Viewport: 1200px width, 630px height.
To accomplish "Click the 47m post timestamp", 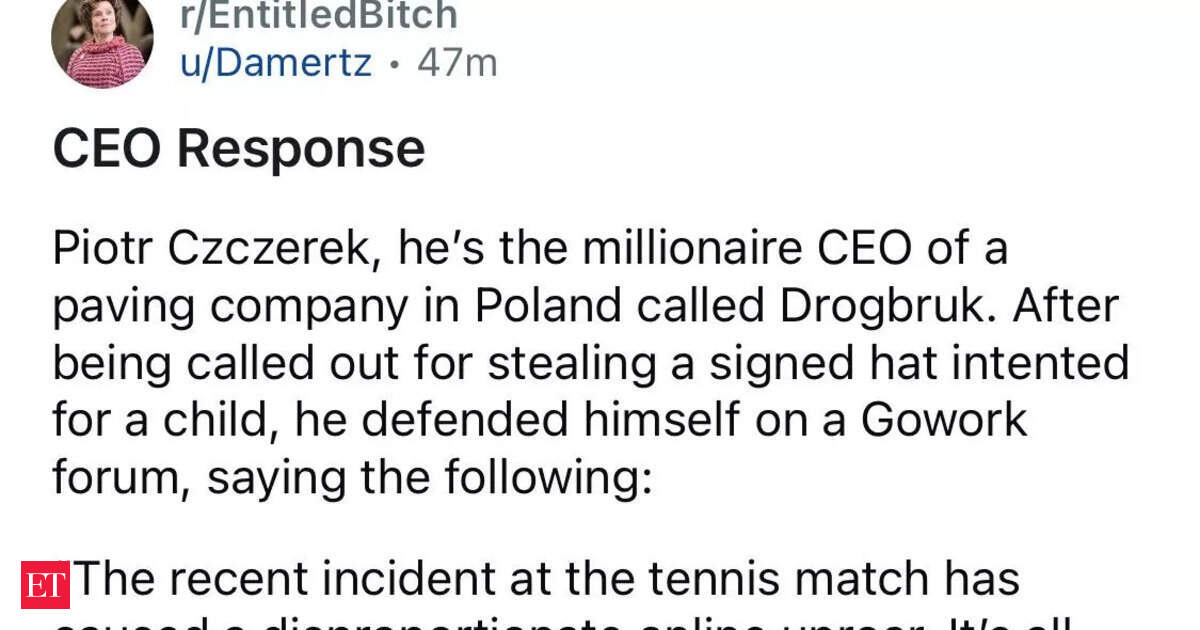I will (457, 63).
